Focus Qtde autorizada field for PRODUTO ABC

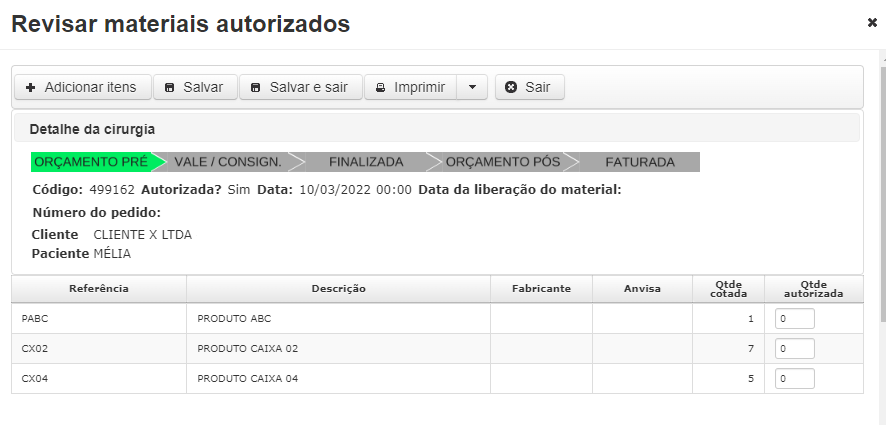pos(794,319)
